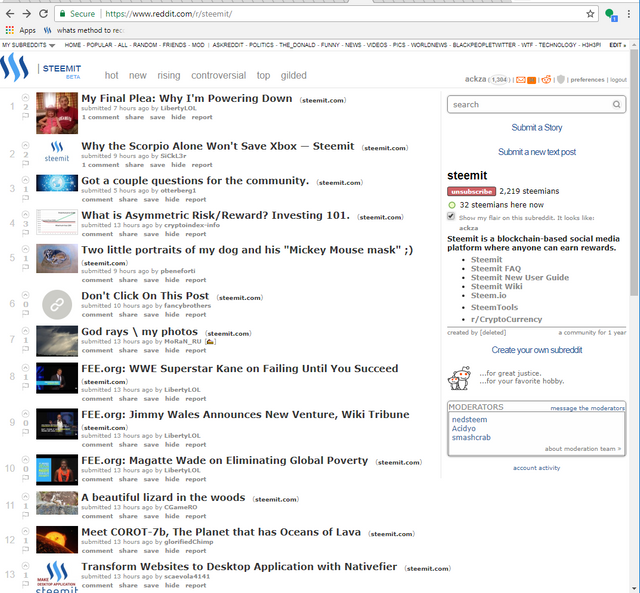
Task: Open the 'Steemit New User Guide' link
Action: 520,278
